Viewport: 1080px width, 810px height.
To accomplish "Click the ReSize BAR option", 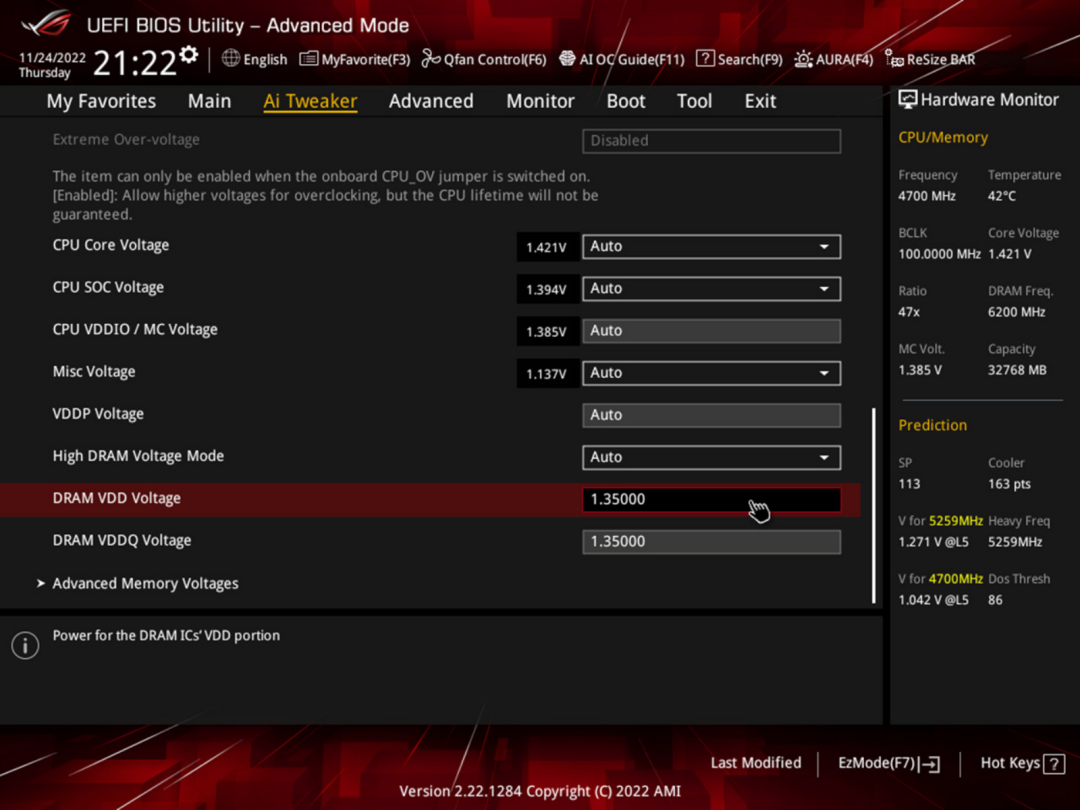I will point(930,59).
